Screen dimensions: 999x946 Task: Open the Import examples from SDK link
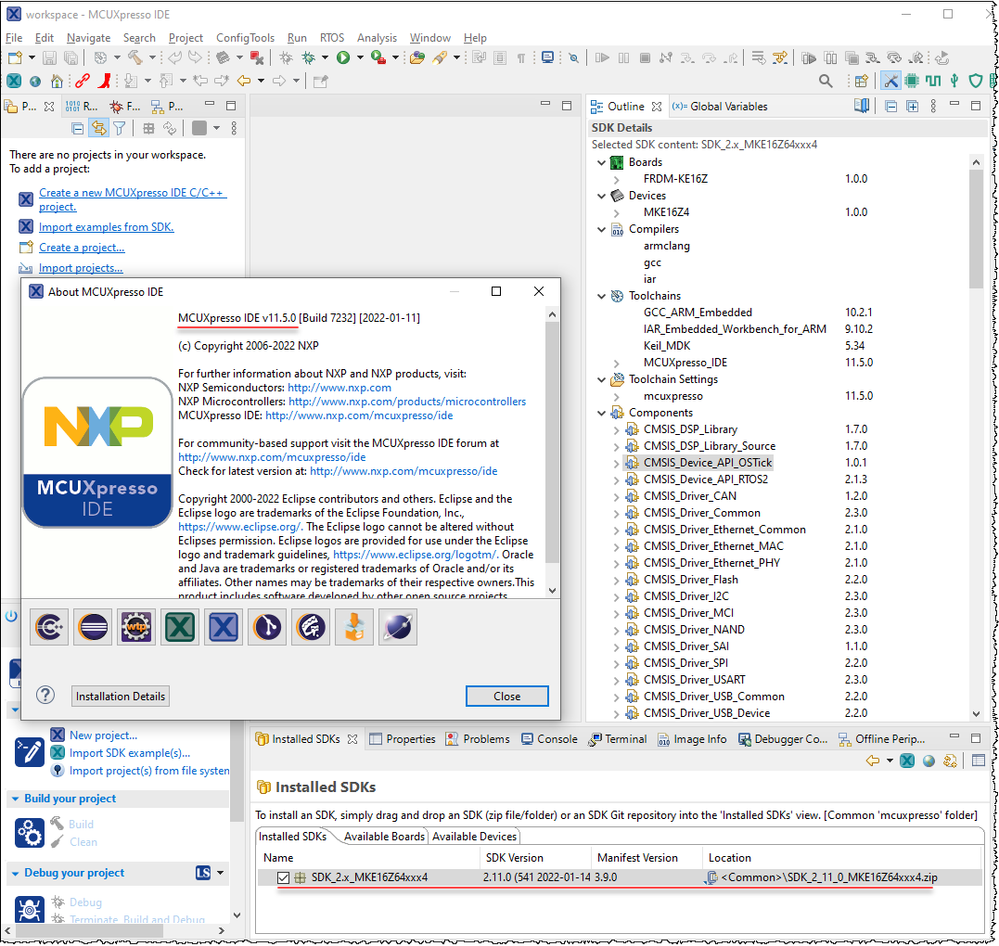click(x=105, y=227)
